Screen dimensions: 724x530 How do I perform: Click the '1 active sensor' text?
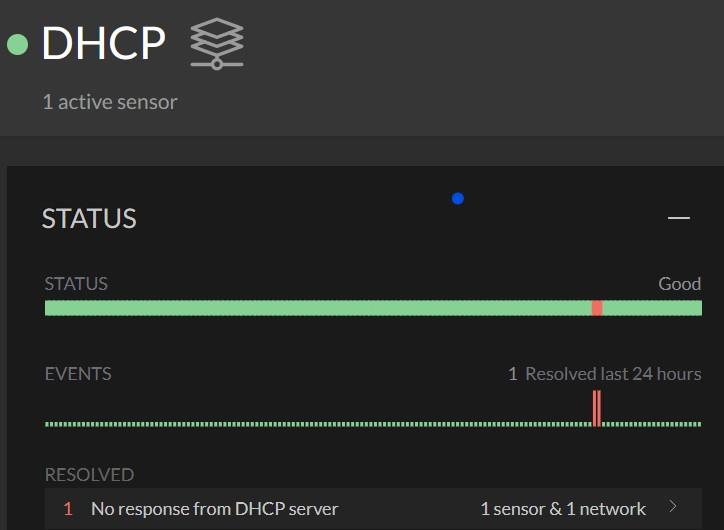click(110, 102)
